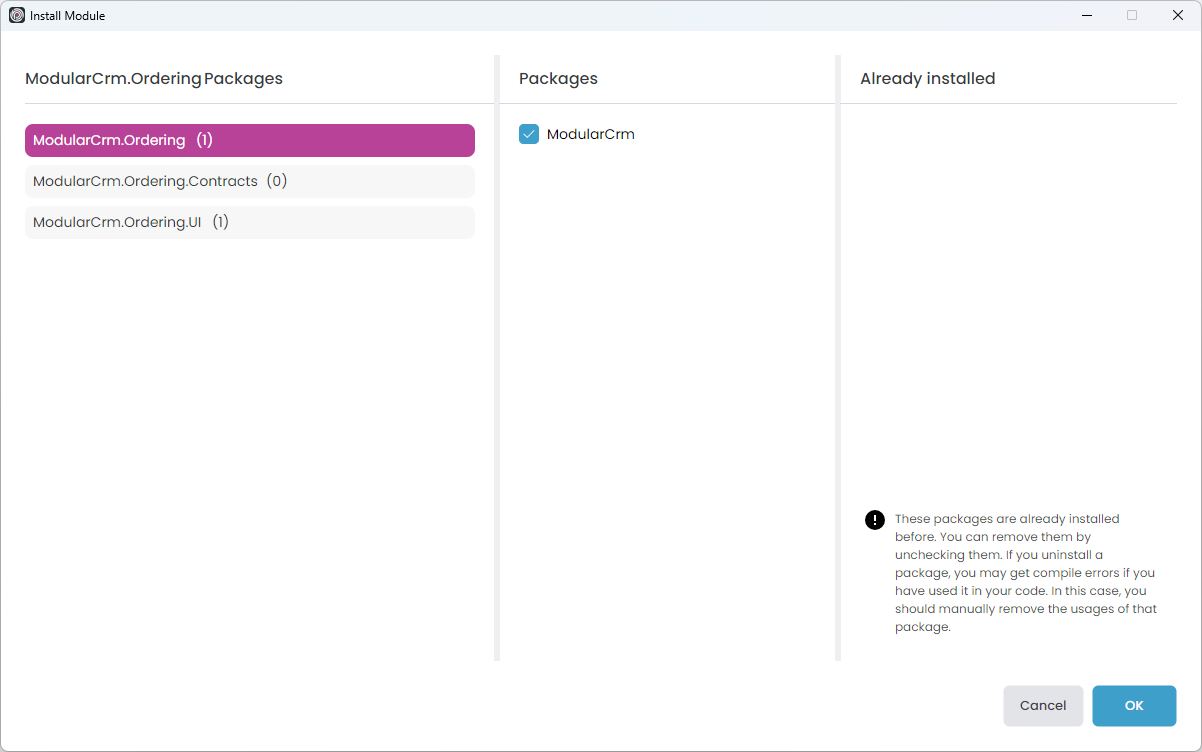The width and height of the screenshot is (1202, 752).
Task: Dismiss the dialog using Cancel
Action: pyautogui.click(x=1043, y=705)
